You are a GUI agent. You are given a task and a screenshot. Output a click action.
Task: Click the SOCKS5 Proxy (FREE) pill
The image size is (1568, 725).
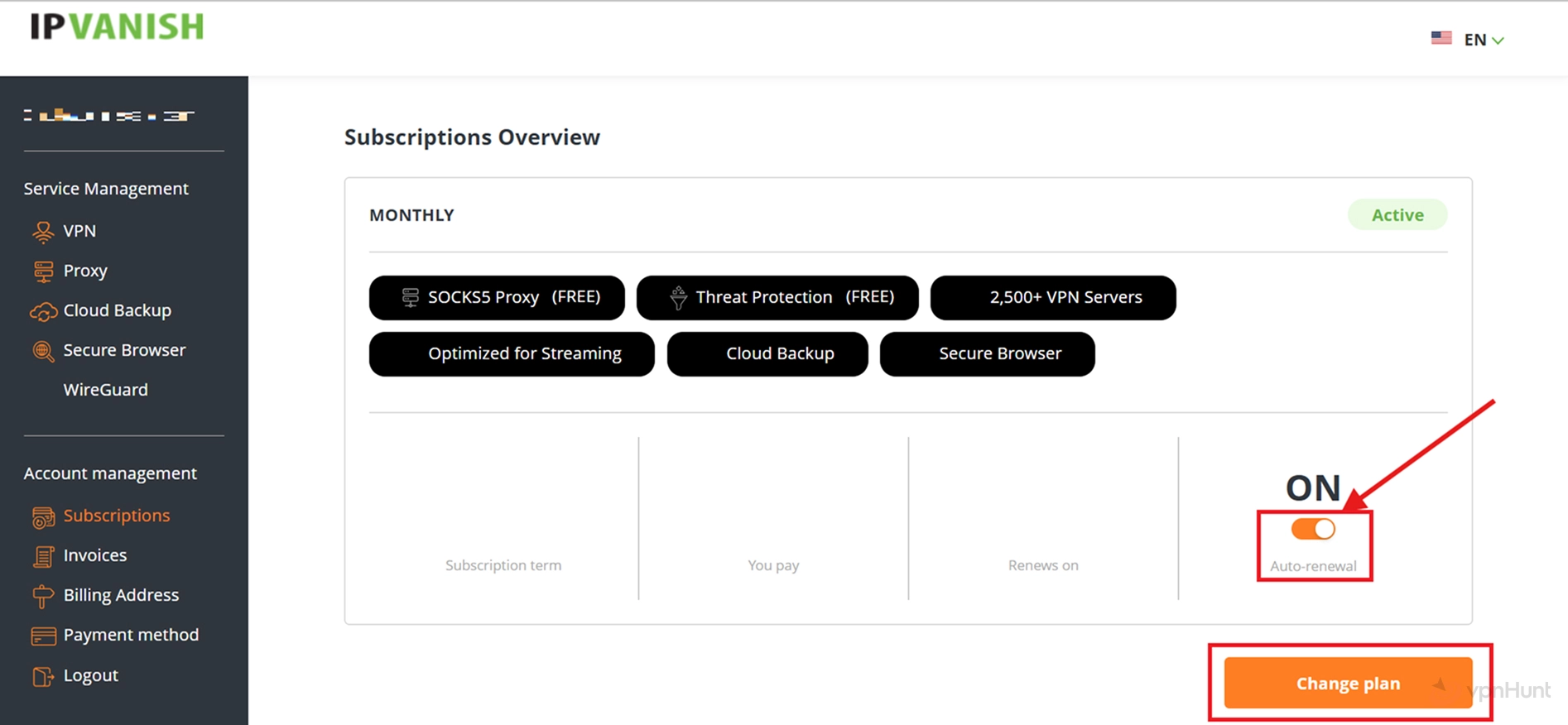[x=497, y=297]
